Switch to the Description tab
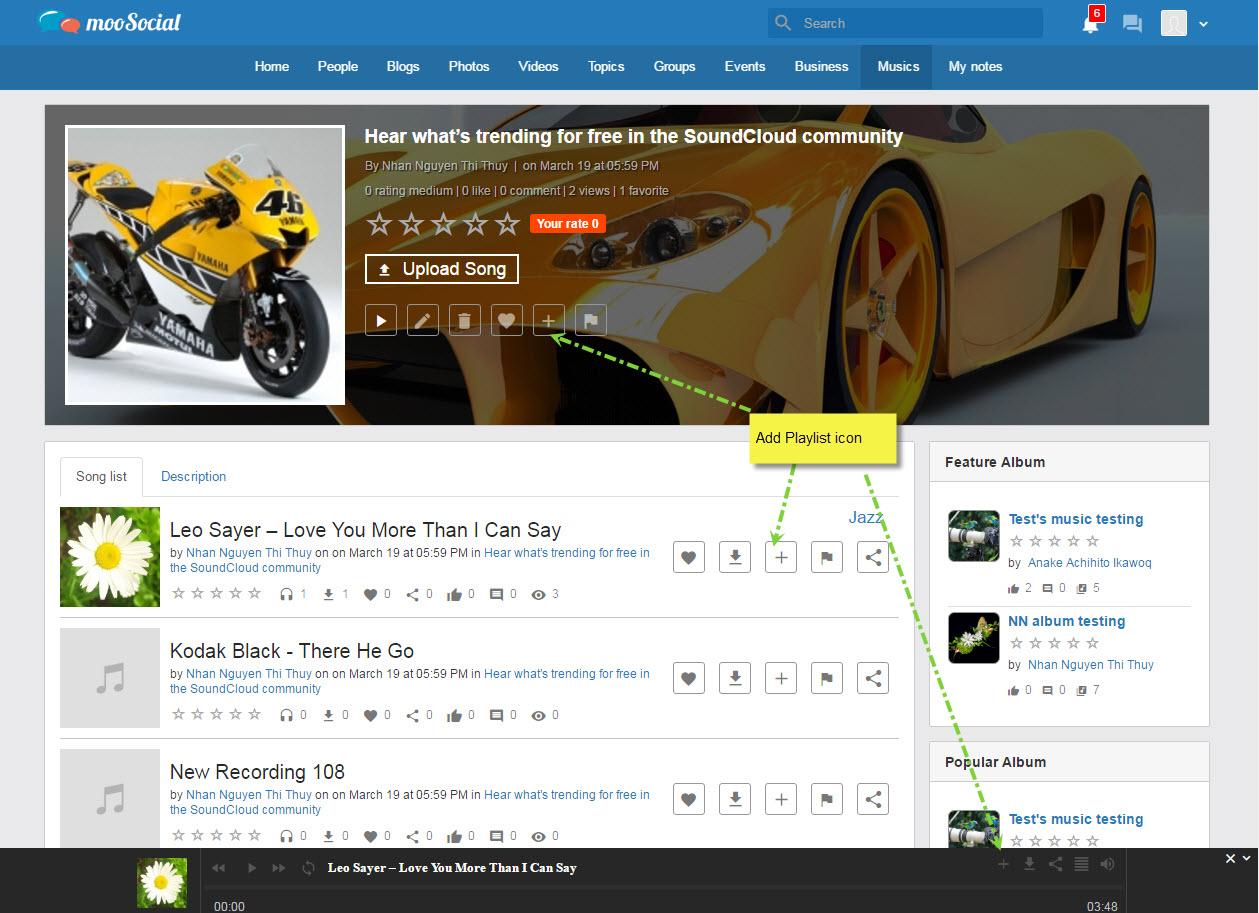The width and height of the screenshot is (1259, 913). click(x=194, y=477)
